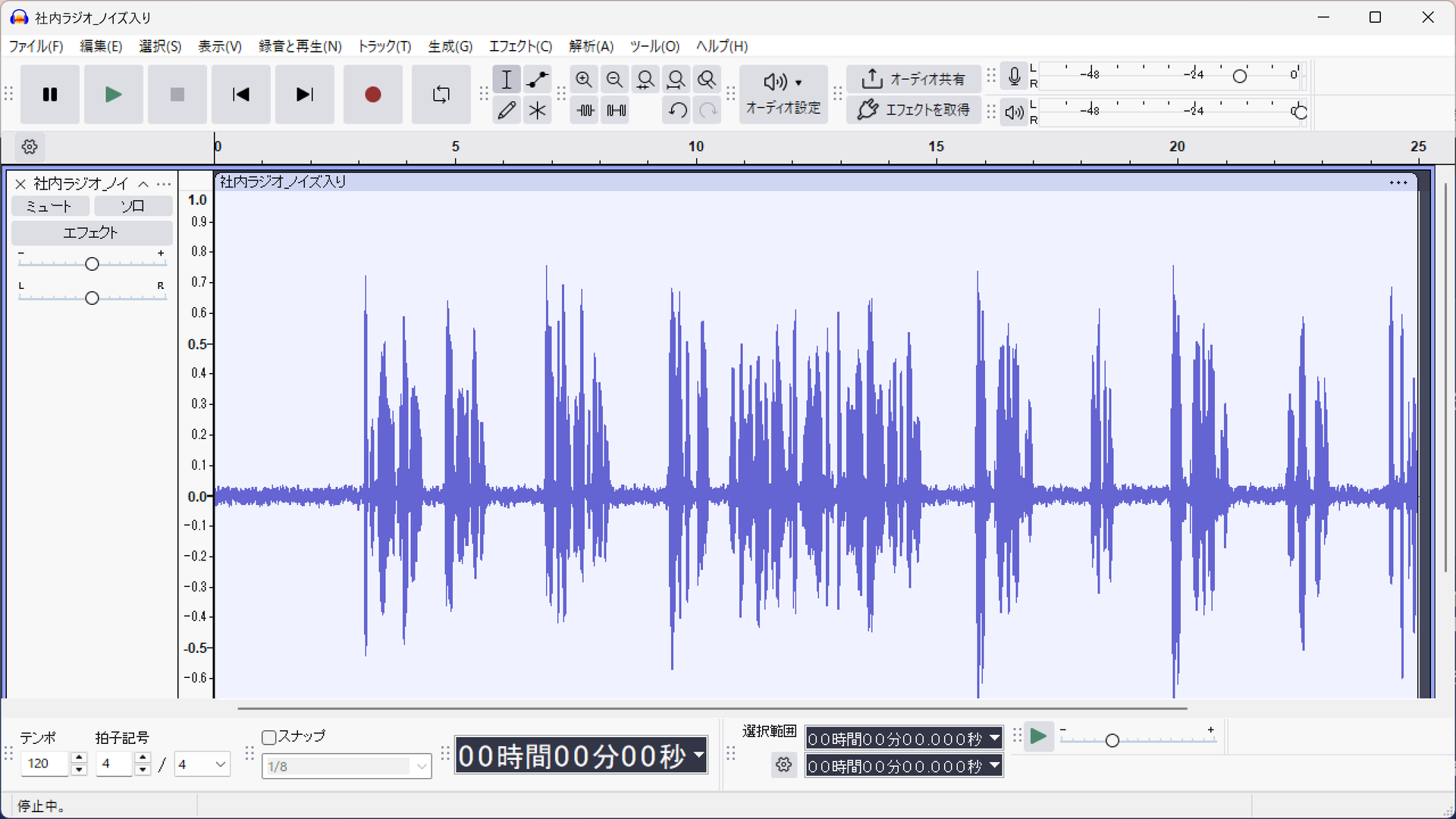This screenshot has width=1456, height=819.
Task: Open エフェクト(C) menu
Action: (521, 46)
